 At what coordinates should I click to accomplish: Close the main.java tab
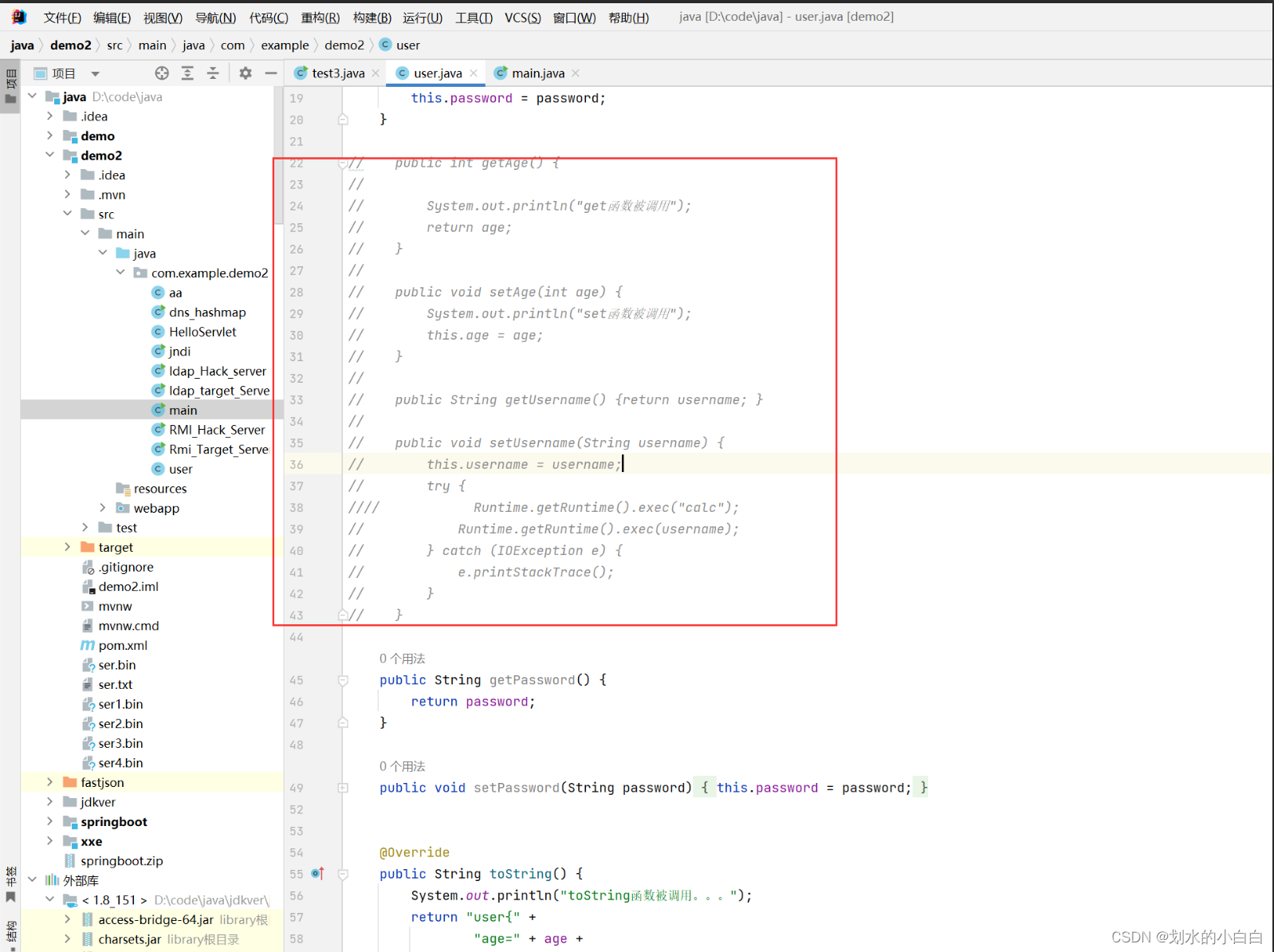576,73
